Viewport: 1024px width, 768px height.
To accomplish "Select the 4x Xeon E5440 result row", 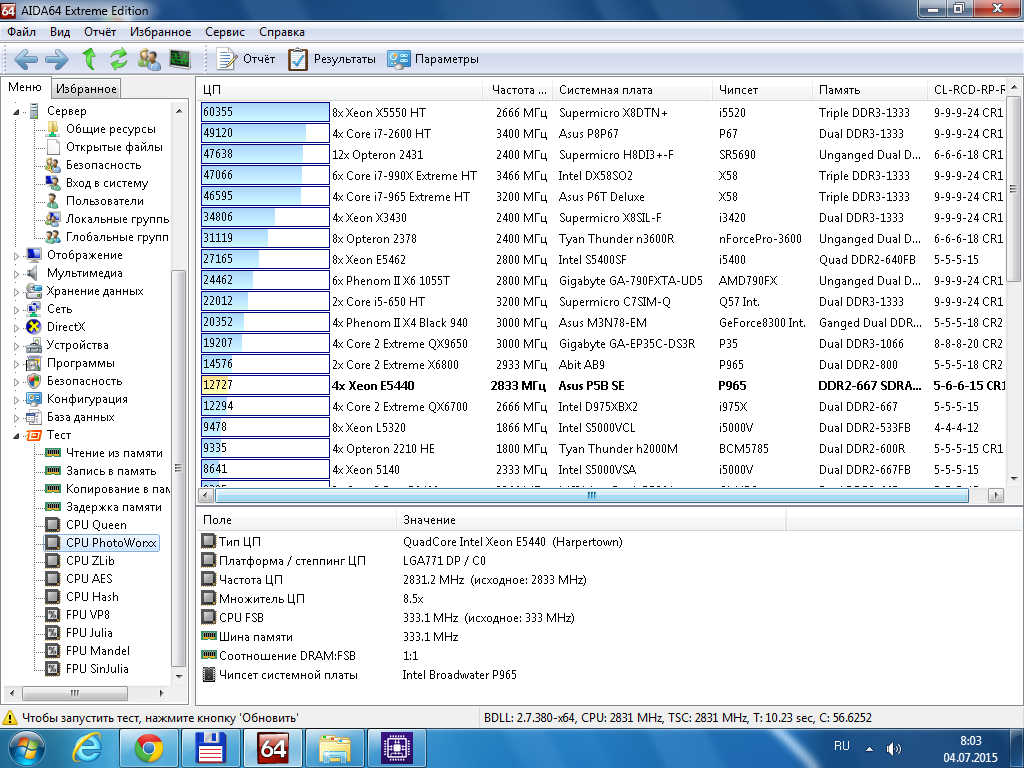I will click(x=602, y=385).
